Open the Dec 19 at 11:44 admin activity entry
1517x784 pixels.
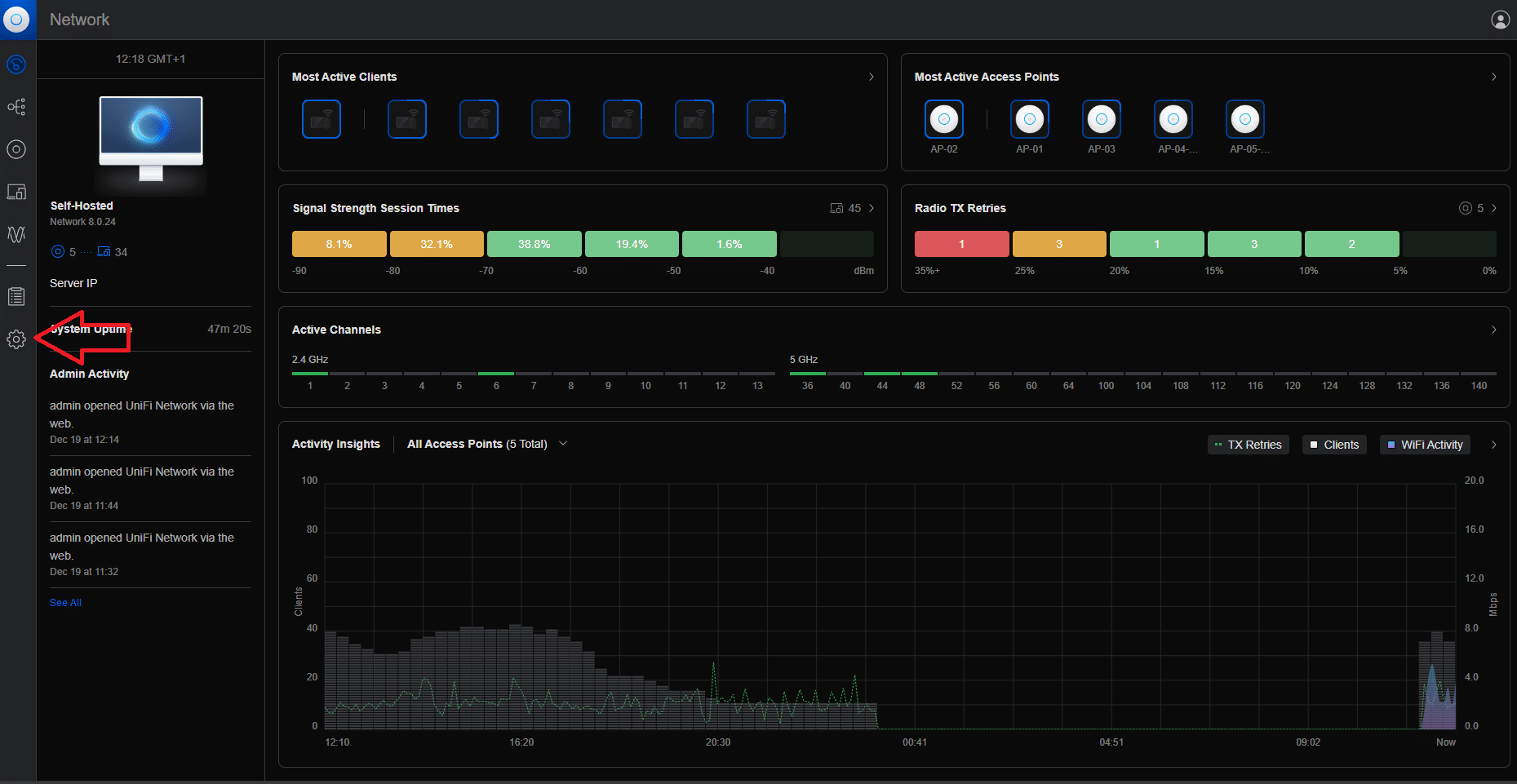click(x=150, y=488)
